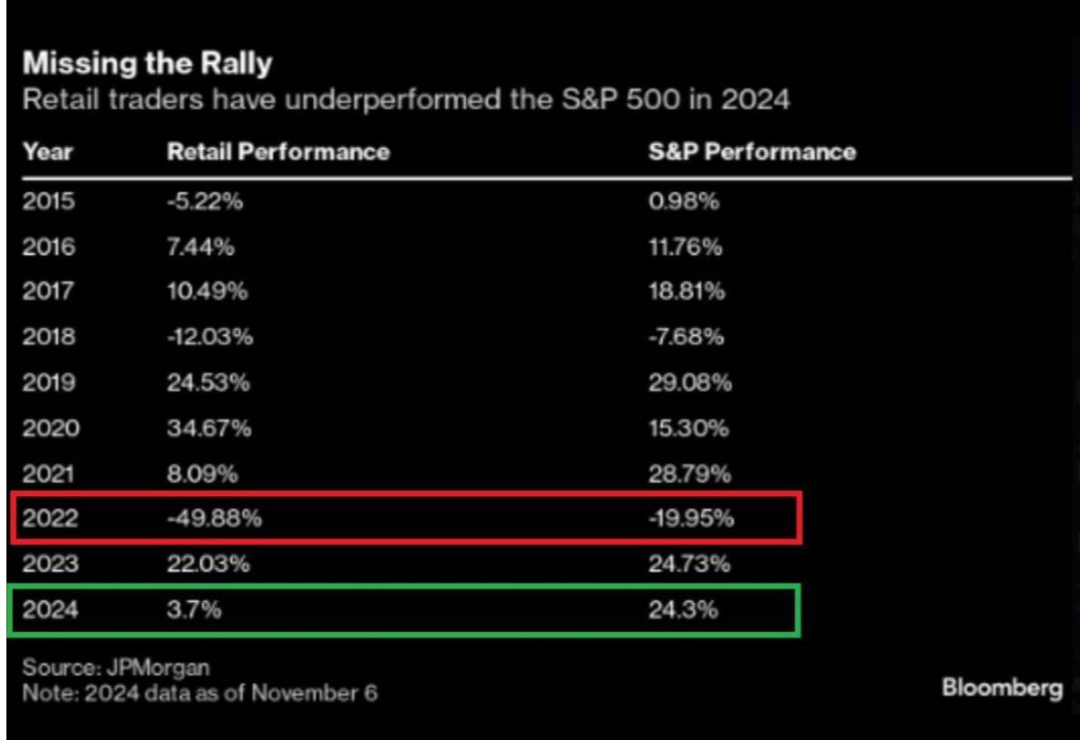Select the S&P Performance column header
The image size is (1080, 740).
[752, 152]
